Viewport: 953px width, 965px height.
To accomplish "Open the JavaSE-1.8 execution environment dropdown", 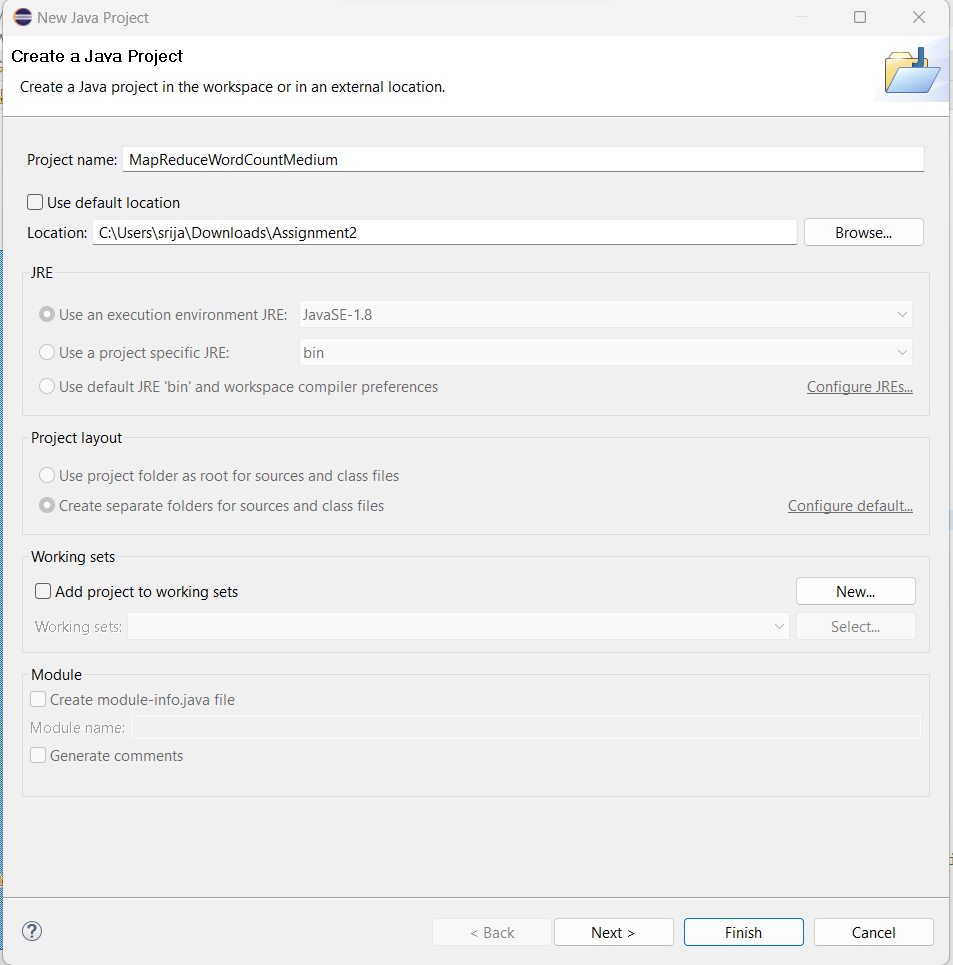I will click(903, 314).
